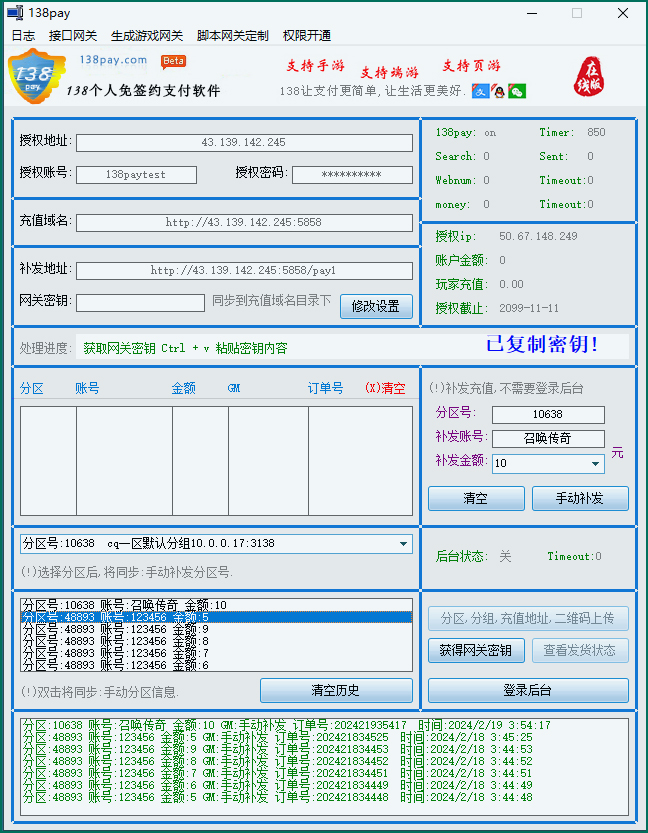This screenshot has height=833, width=648.
Task: Select history row 48893 with 金额:7
Action: (216, 653)
